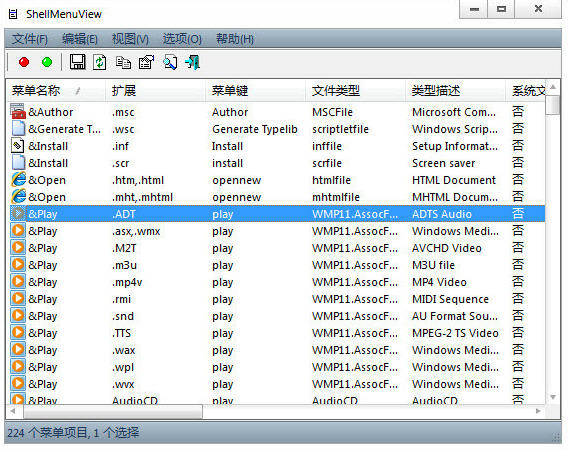Sort by 文件类型 column header
This screenshot has width=568, height=450.
(x=356, y=91)
